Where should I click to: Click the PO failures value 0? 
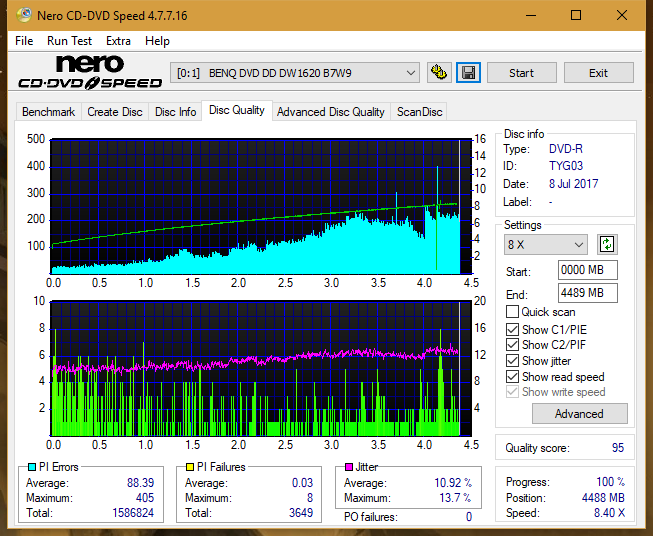pos(469,517)
